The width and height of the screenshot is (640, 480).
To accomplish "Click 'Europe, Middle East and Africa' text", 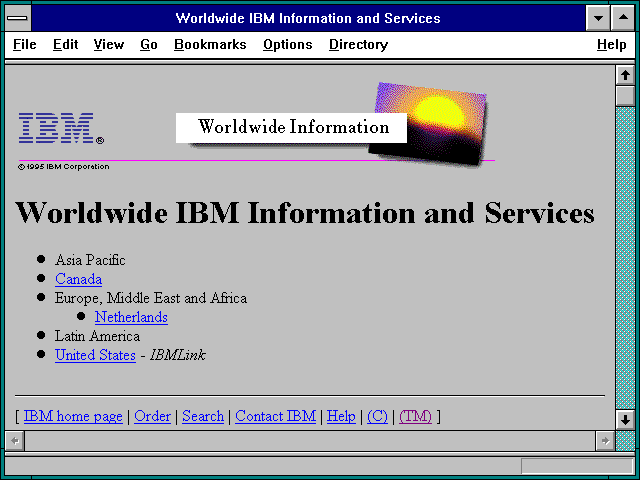I will (x=151, y=298).
